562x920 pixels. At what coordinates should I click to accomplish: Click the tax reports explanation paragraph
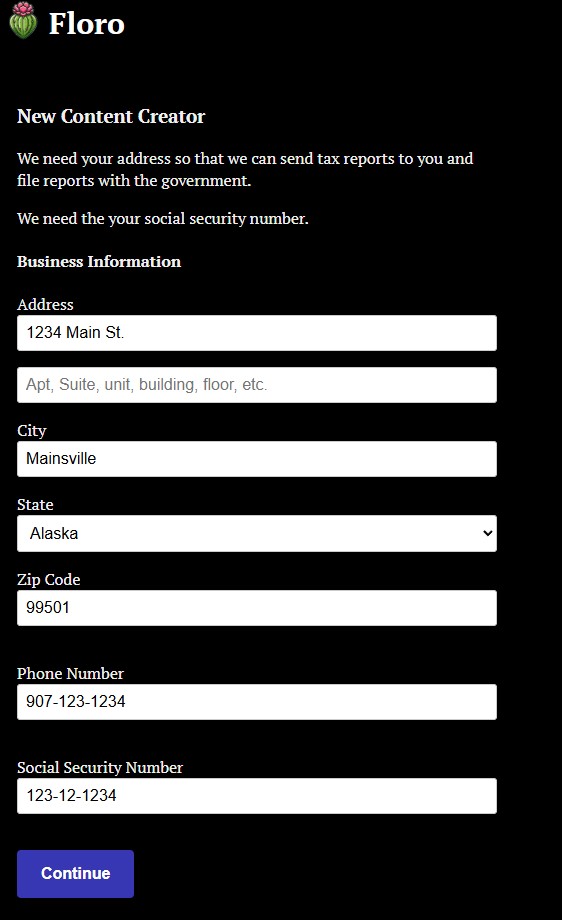click(x=245, y=170)
